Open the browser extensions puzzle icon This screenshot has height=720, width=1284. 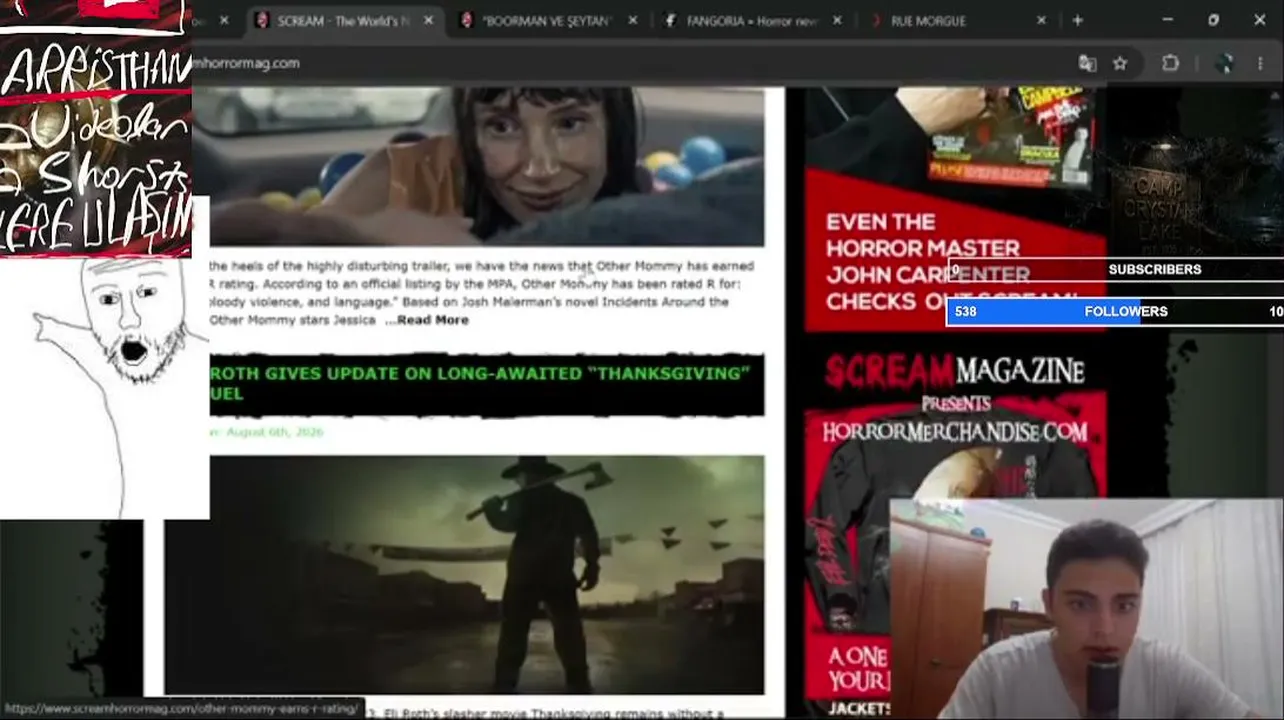coord(1170,63)
